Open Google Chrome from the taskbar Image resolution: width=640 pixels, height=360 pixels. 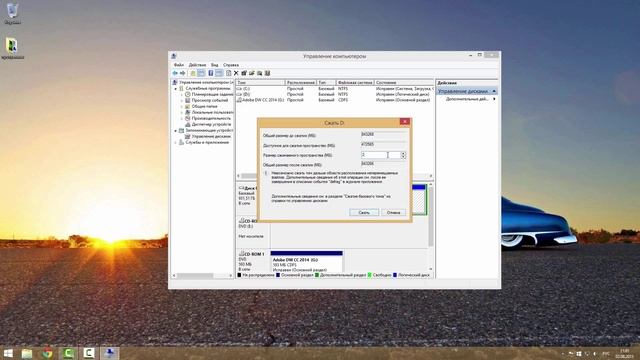47,353
